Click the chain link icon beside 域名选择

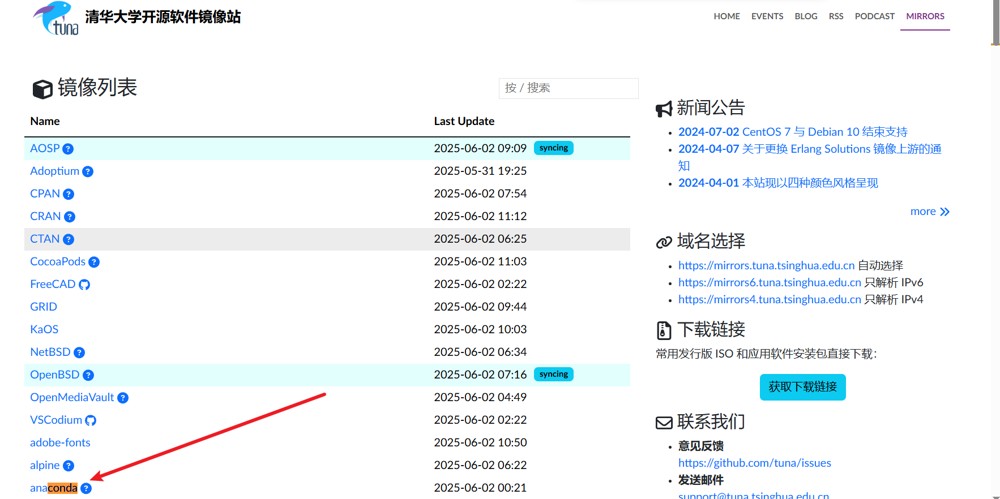664,242
